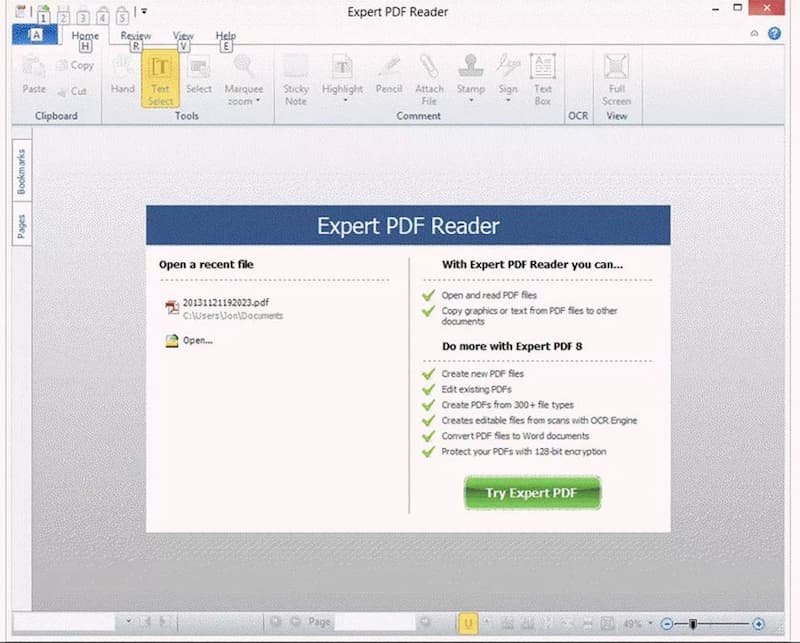The height and width of the screenshot is (643, 800).
Task: Insert a Text Box comment
Action: [543, 80]
